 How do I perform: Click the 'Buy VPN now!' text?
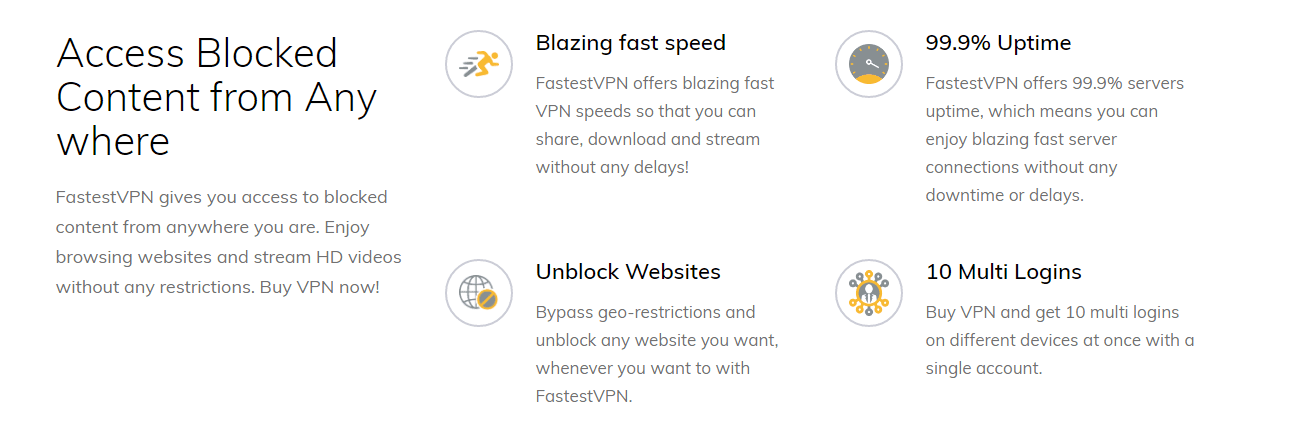[x=319, y=286]
